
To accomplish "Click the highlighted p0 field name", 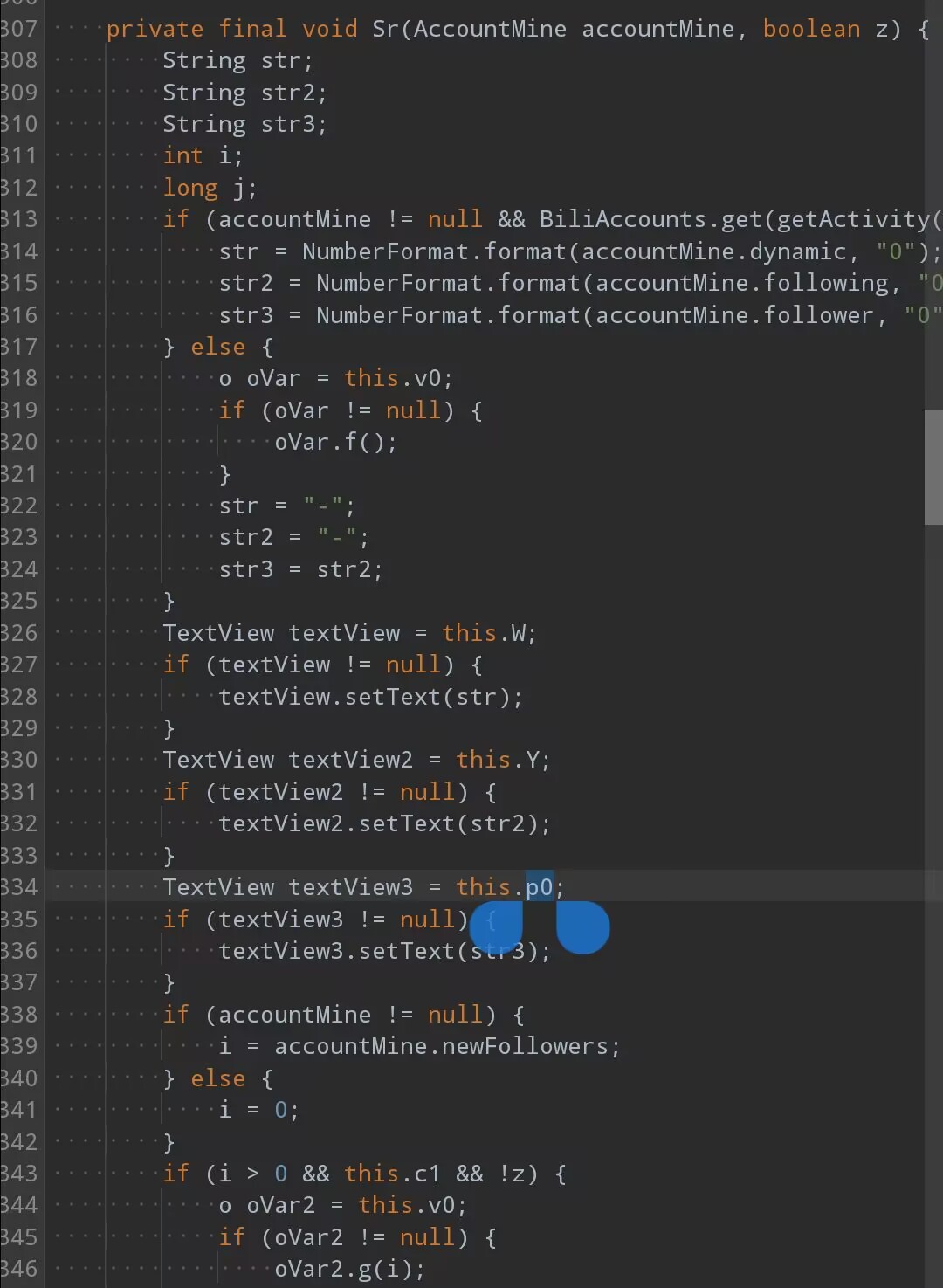I will click(x=539, y=887).
